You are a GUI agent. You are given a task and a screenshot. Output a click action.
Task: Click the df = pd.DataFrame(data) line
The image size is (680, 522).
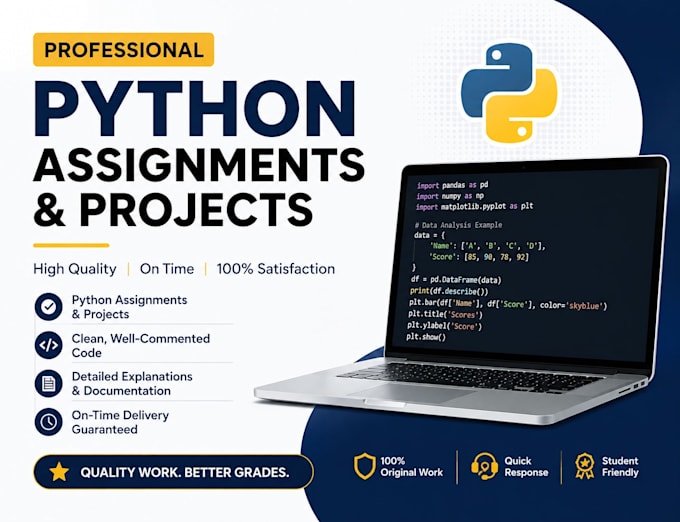[456, 280]
